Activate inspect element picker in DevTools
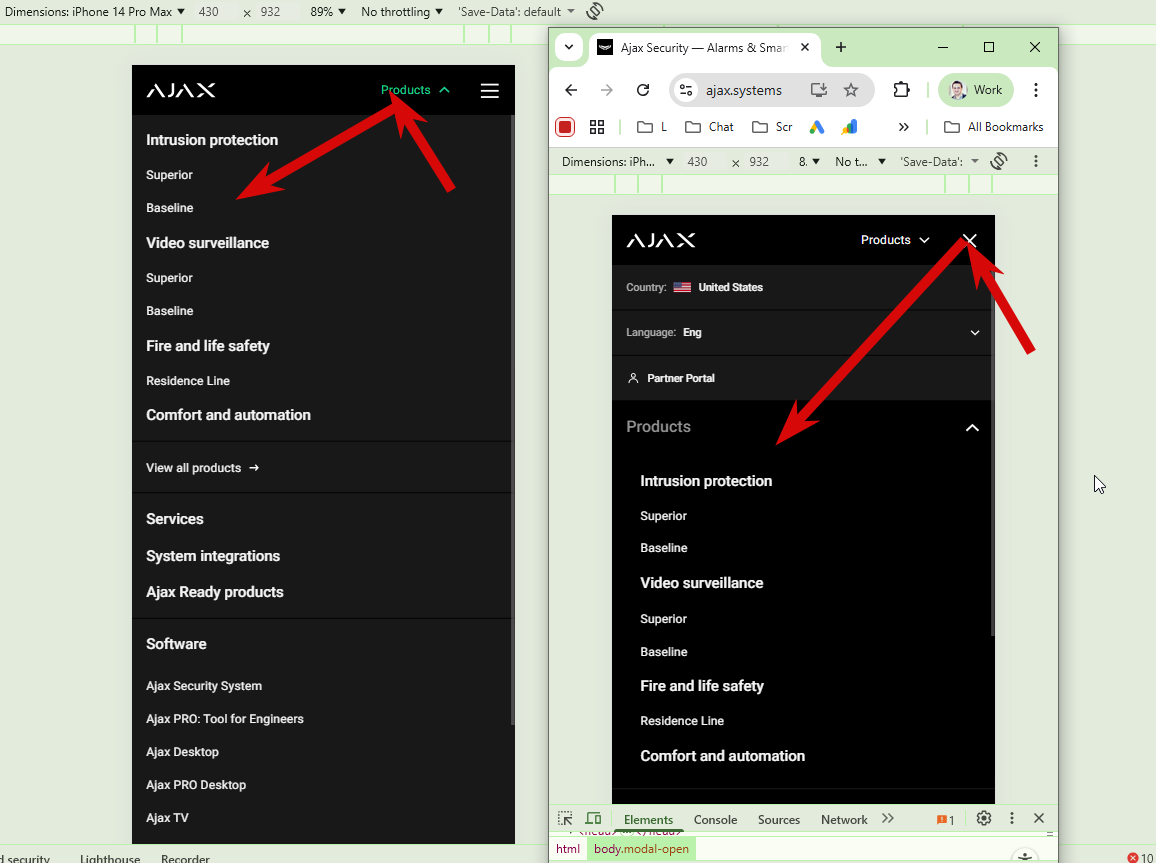Screen dimensions: 1156x863 click(565, 819)
